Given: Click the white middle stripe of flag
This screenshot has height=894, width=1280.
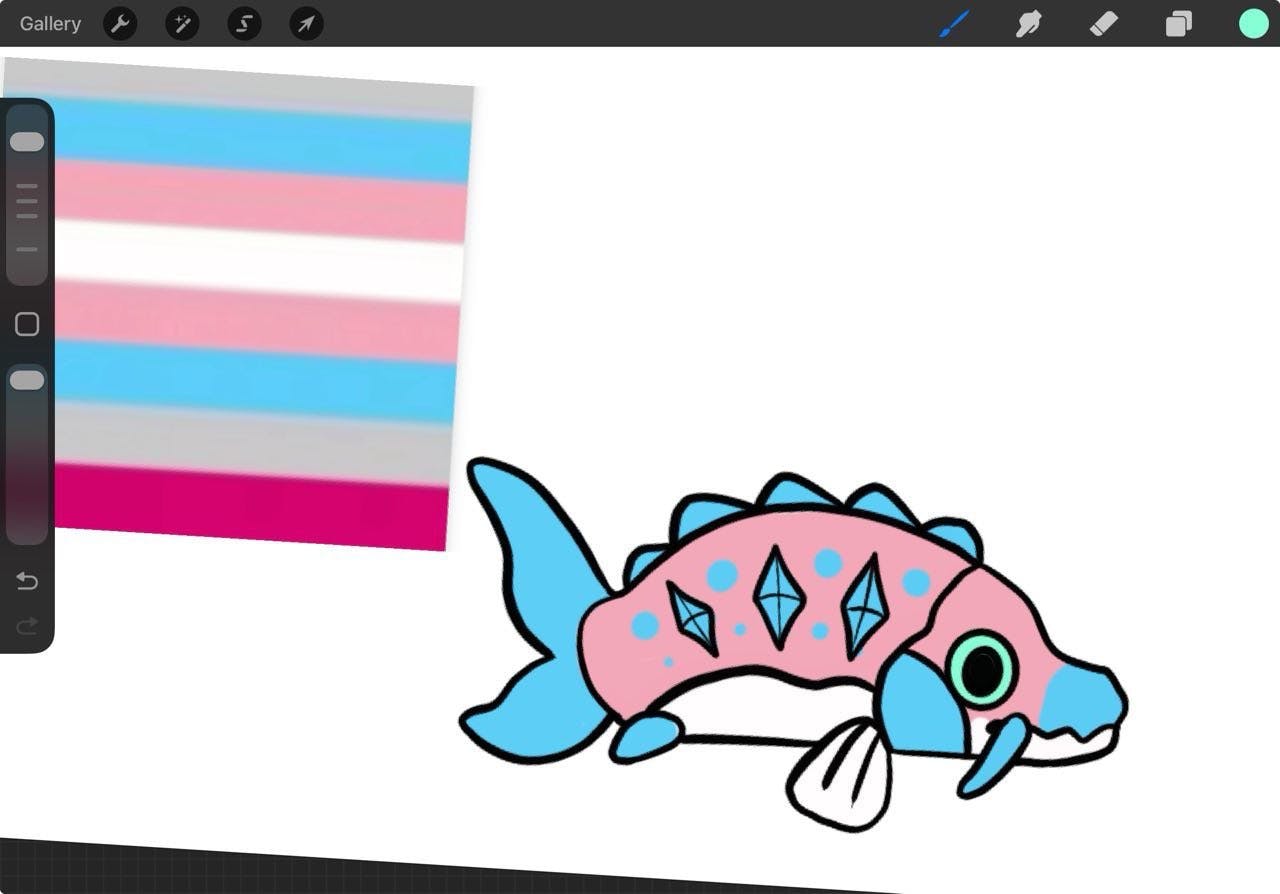Looking at the screenshot, I should tap(260, 260).
